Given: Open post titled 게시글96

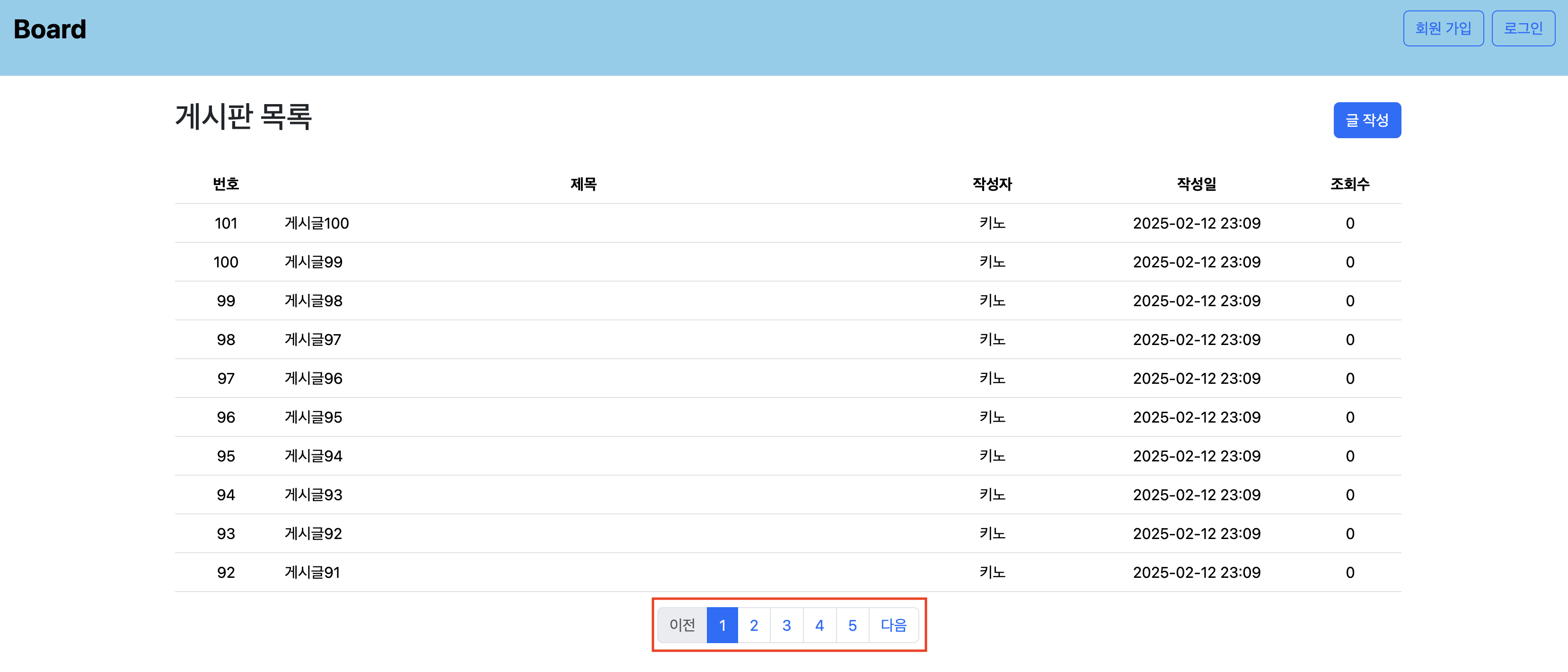Looking at the screenshot, I should pyautogui.click(x=314, y=379).
